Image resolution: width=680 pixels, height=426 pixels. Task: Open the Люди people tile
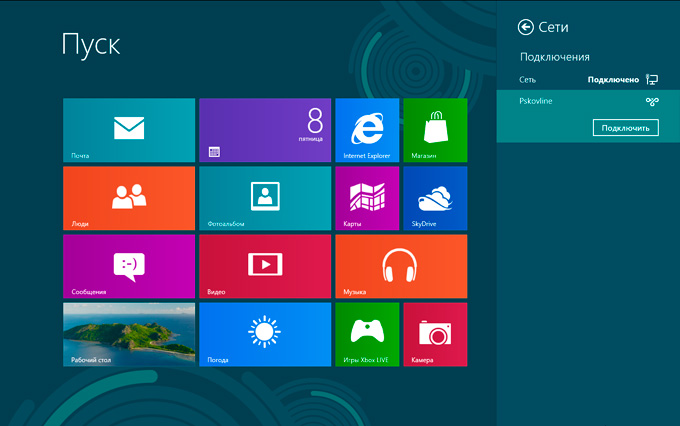point(129,198)
